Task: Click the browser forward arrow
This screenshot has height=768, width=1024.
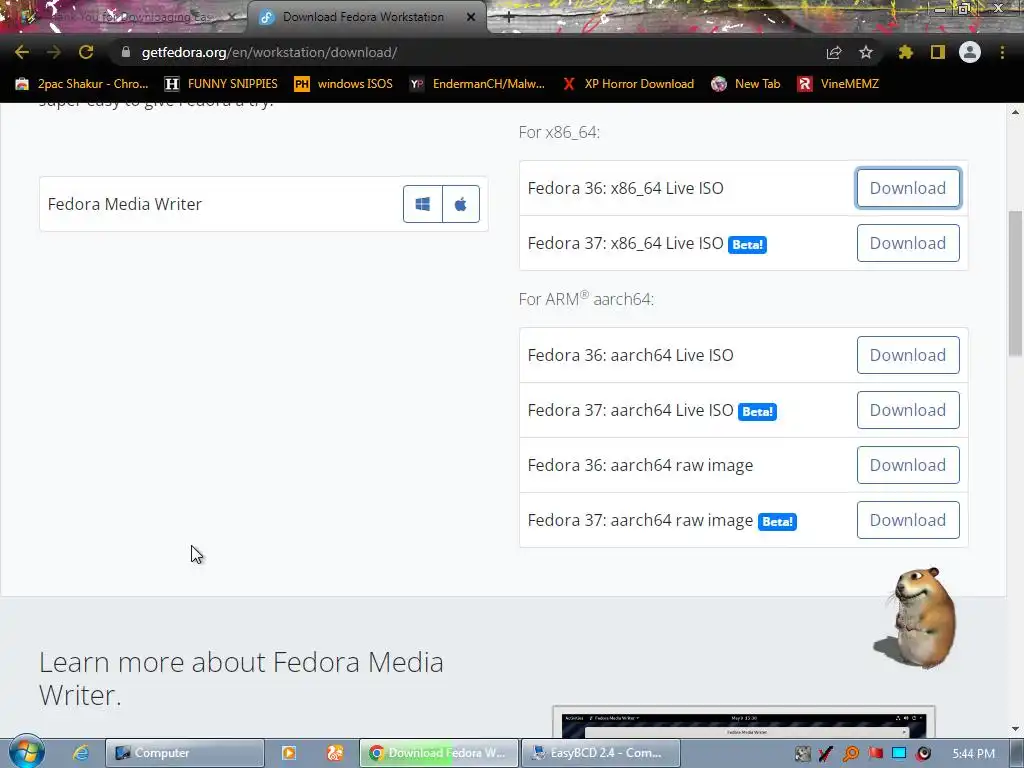Action: click(x=54, y=52)
